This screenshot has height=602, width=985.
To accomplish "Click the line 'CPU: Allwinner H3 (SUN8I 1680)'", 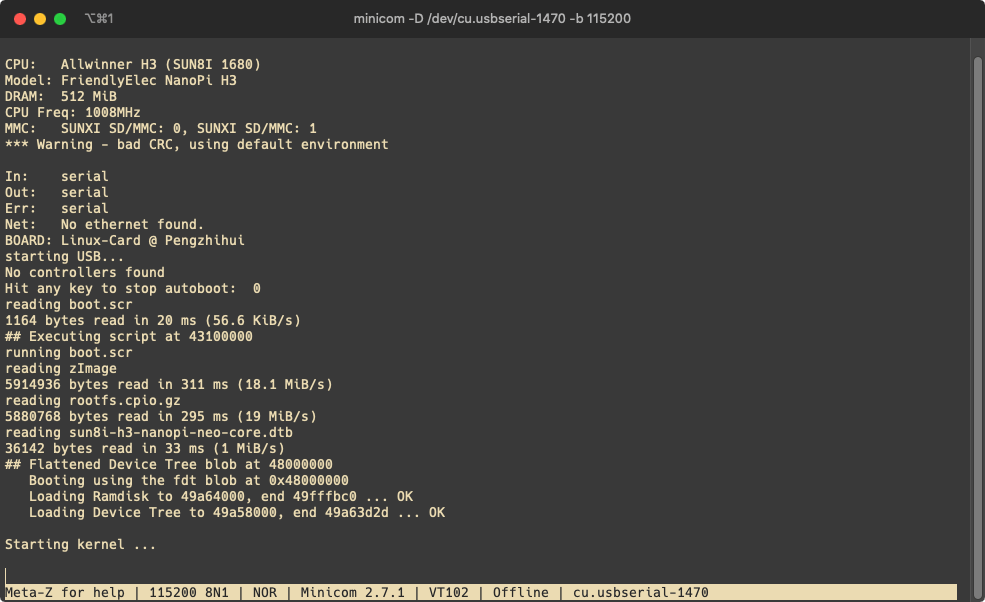I will pos(133,65).
